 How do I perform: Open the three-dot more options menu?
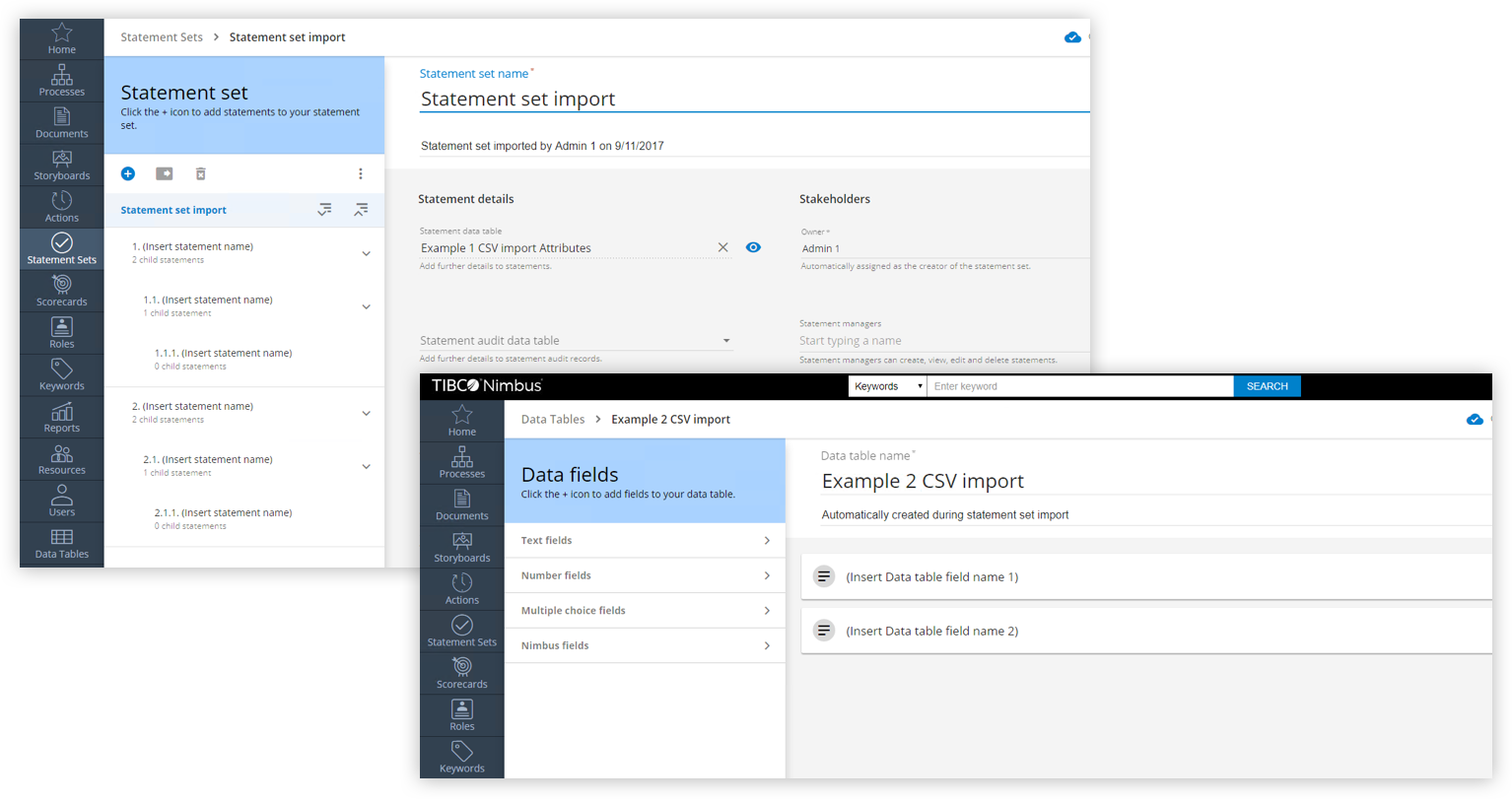point(361,173)
